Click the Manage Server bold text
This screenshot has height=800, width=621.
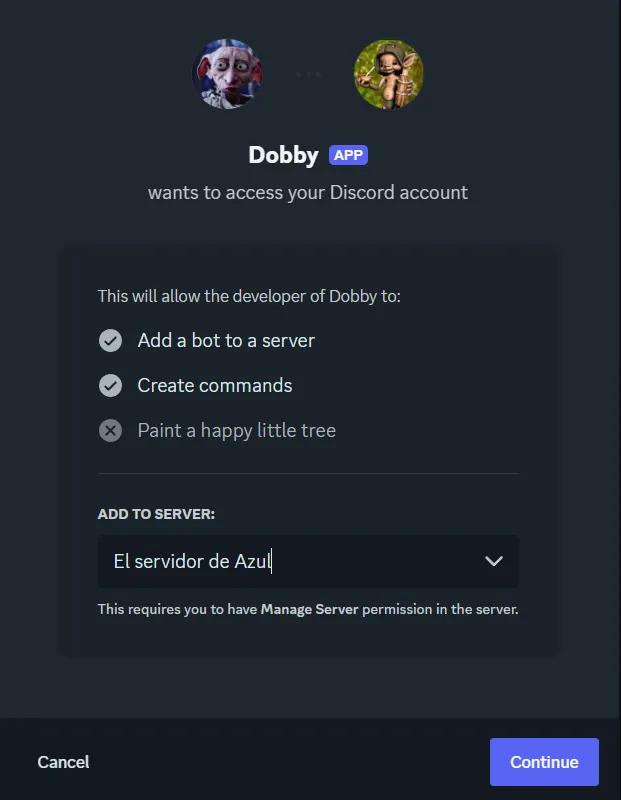click(x=309, y=609)
